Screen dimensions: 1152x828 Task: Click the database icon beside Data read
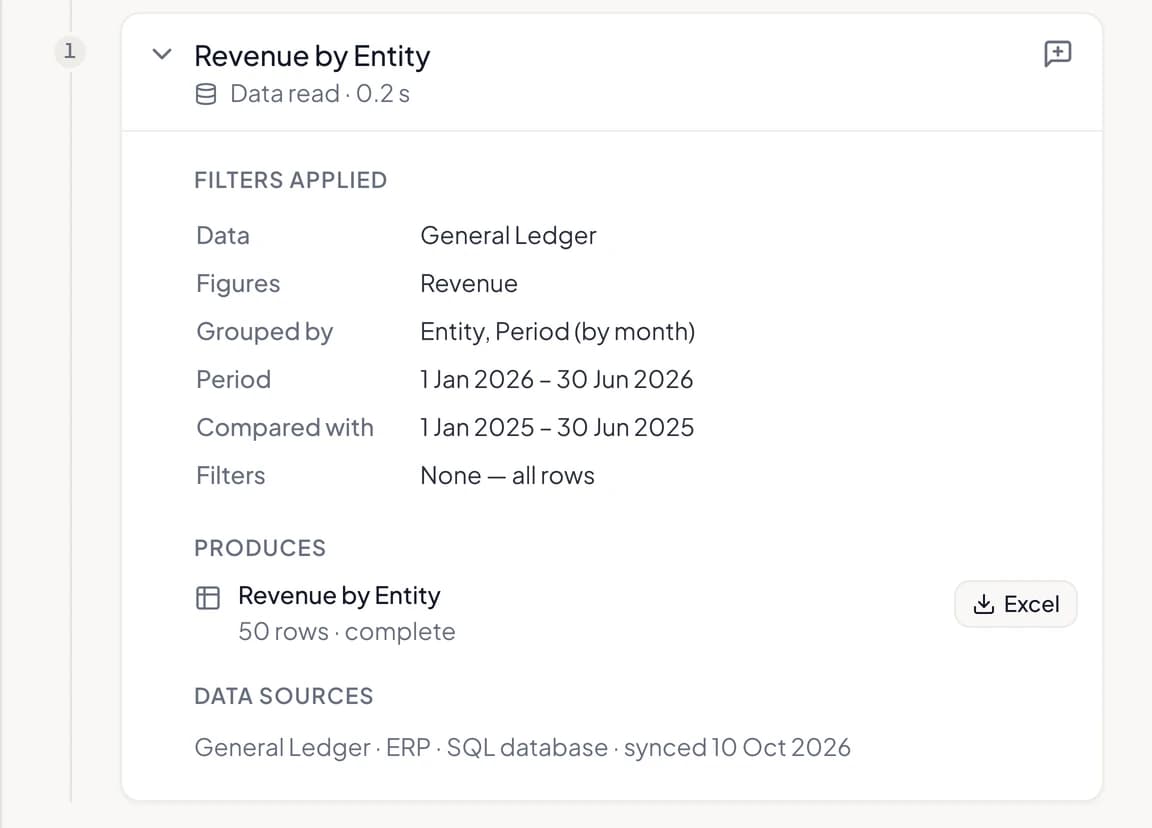[x=206, y=94]
